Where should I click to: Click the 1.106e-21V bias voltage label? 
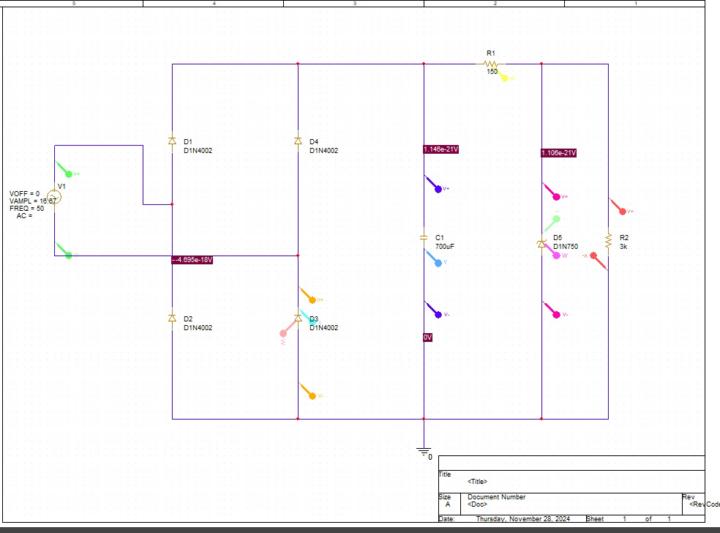(558, 153)
